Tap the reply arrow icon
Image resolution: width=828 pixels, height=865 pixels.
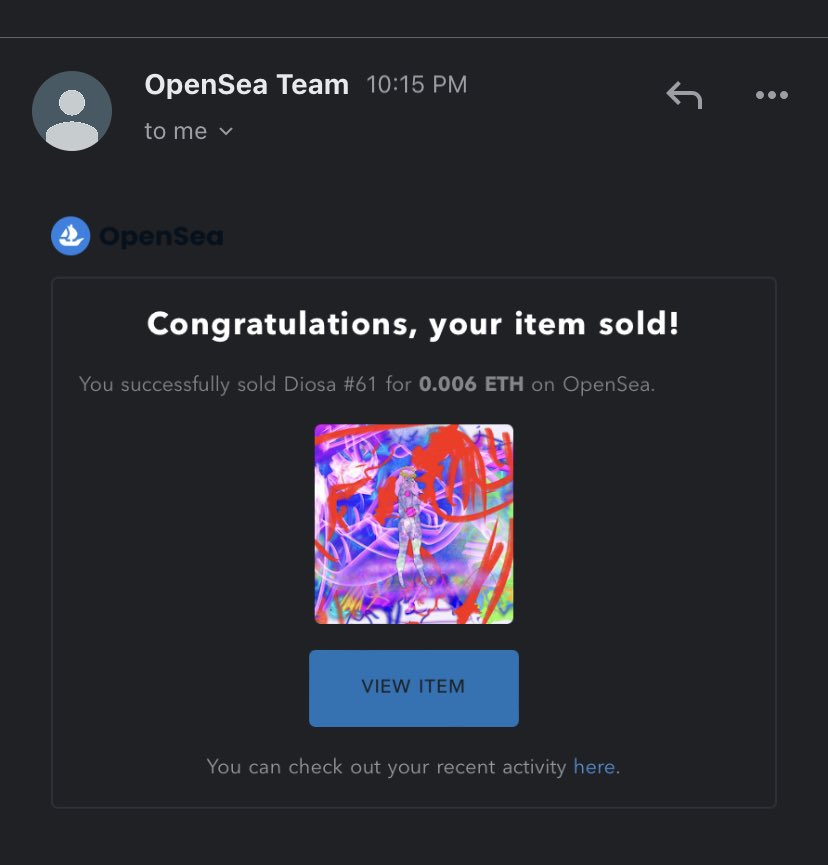click(684, 95)
